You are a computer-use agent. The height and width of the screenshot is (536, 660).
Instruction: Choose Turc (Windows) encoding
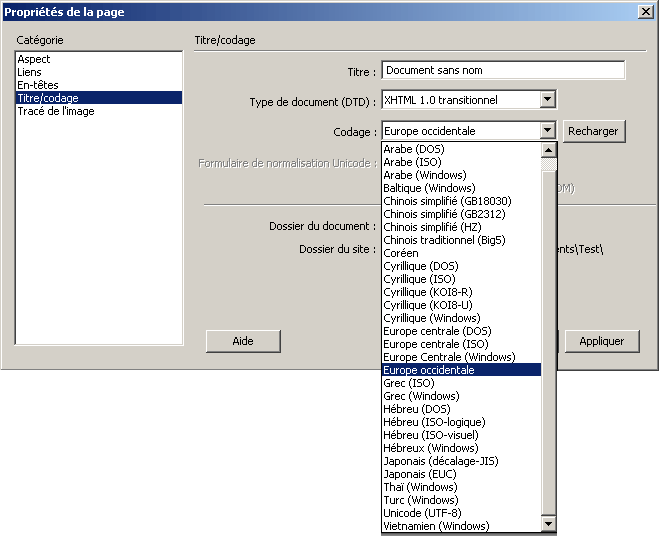(x=461, y=500)
